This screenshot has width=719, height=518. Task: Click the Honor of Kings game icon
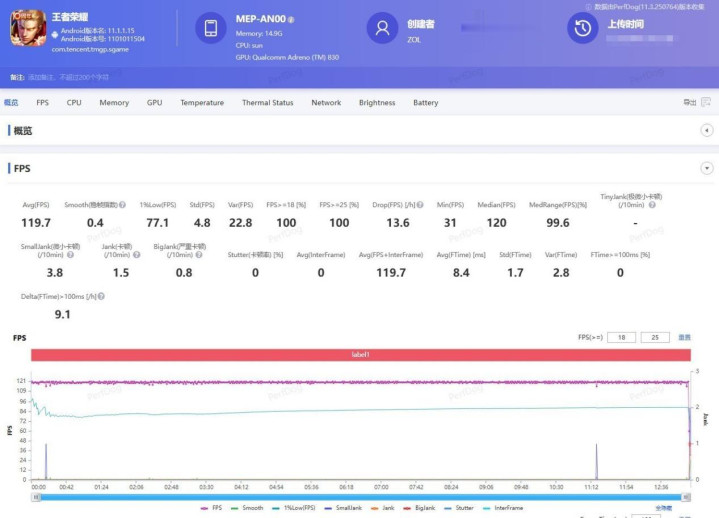click(x=28, y=28)
